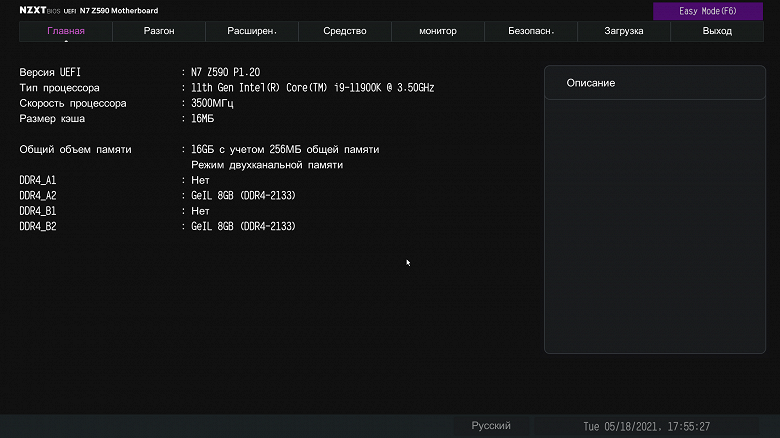
Task: Select the DDR4_A1 slot label
Action: [x=38, y=180]
